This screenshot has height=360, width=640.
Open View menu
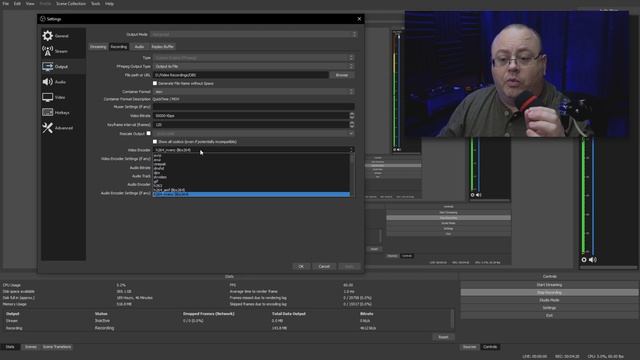pos(30,4)
